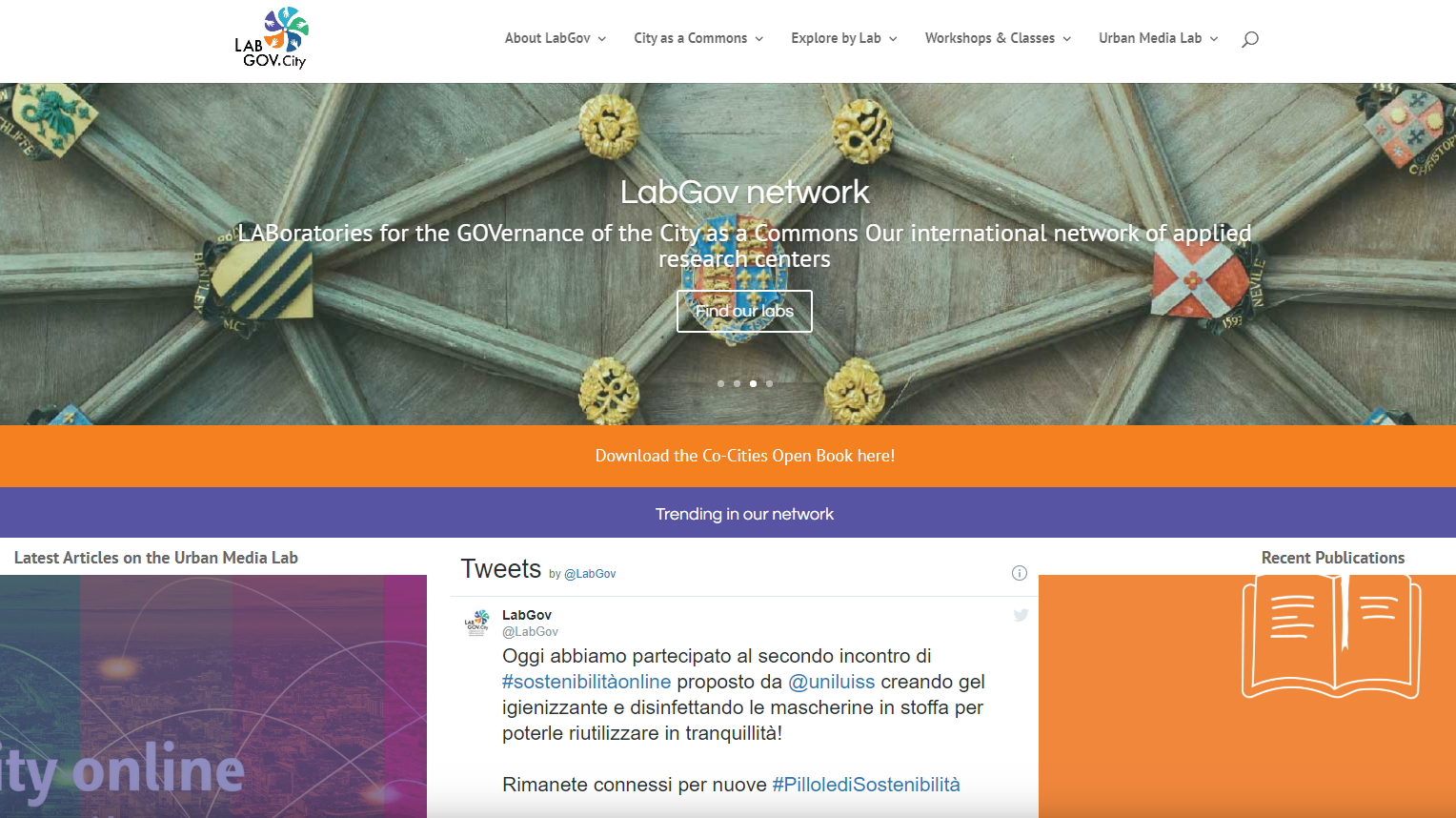The image size is (1456, 818).
Task: Click the Twitter bird icon in tweet
Action: [x=1021, y=615]
